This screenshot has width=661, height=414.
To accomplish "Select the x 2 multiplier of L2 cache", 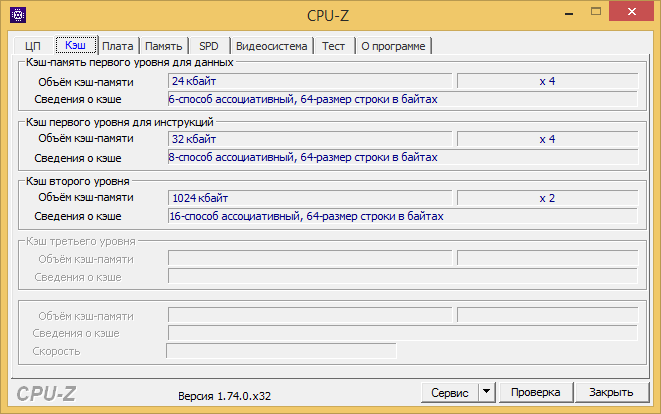I will (x=547, y=198).
